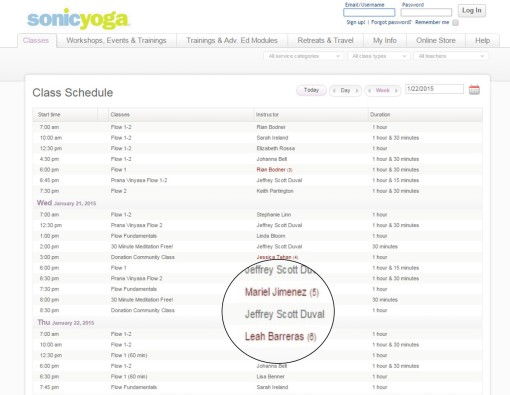Select 3:00 pm Donation Community Class

click(x=143, y=257)
